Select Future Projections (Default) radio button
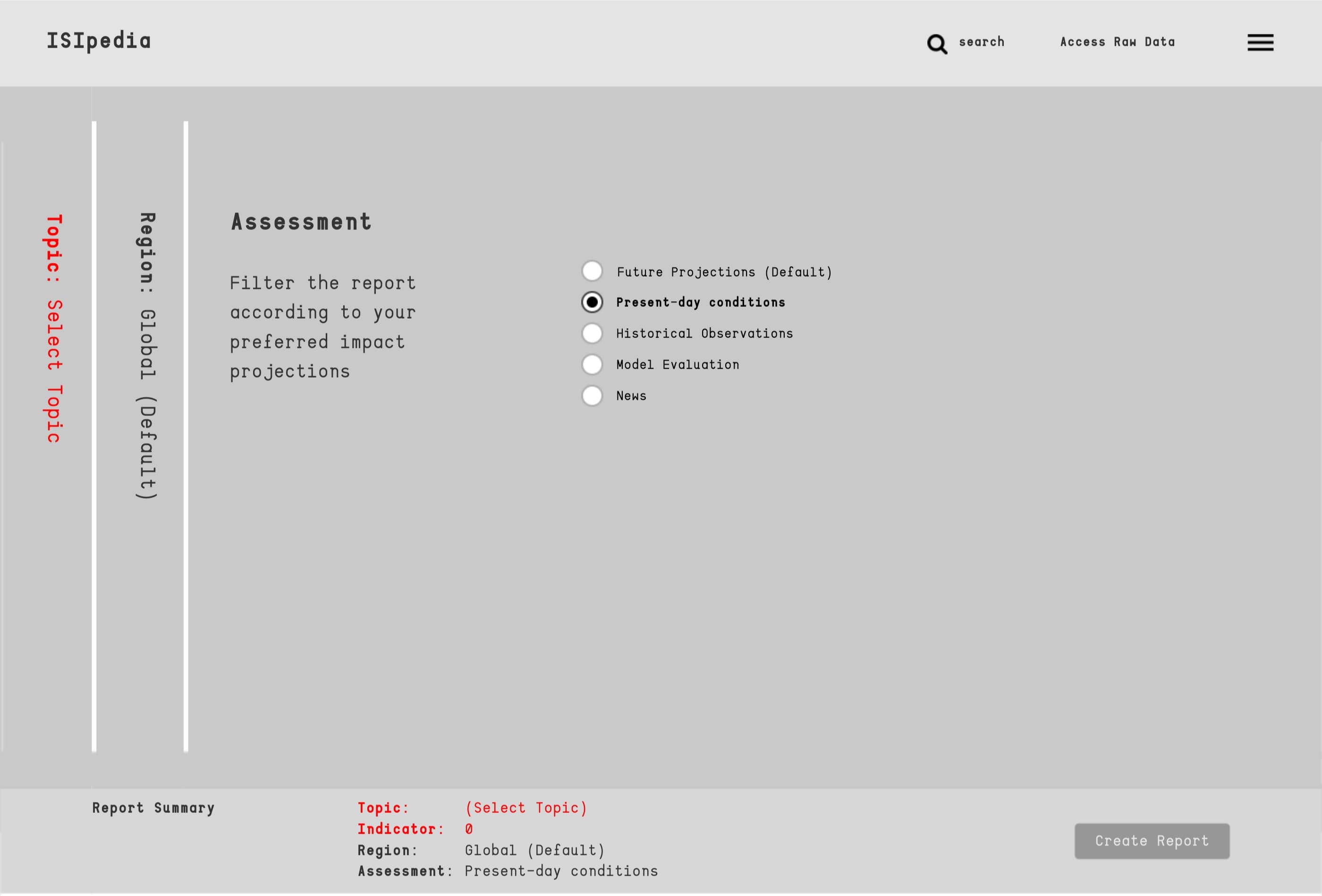The width and height of the screenshot is (1322, 896). [x=592, y=271]
